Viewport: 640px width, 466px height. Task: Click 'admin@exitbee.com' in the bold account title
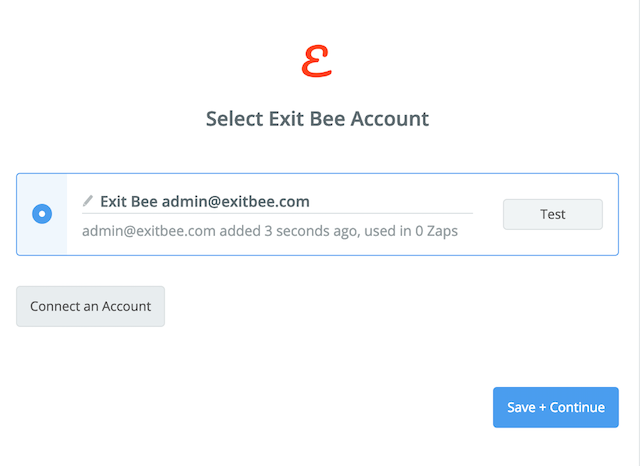[x=236, y=201]
